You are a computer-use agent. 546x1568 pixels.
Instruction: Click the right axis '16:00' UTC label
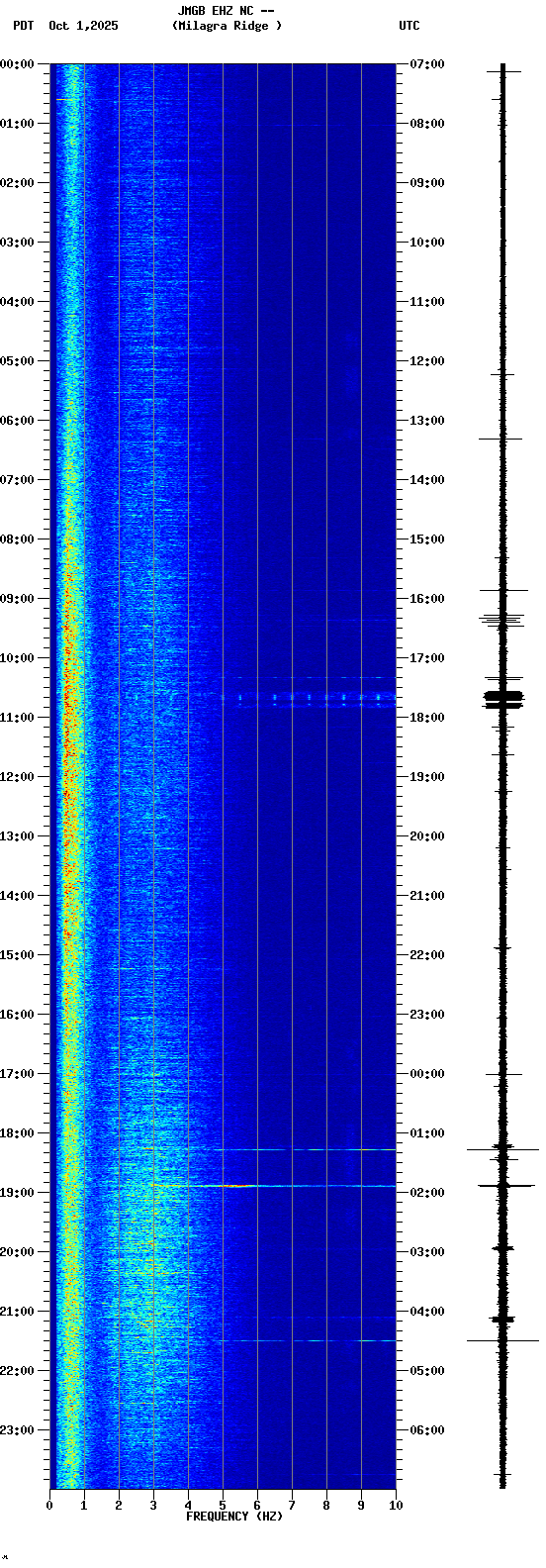coord(427,599)
